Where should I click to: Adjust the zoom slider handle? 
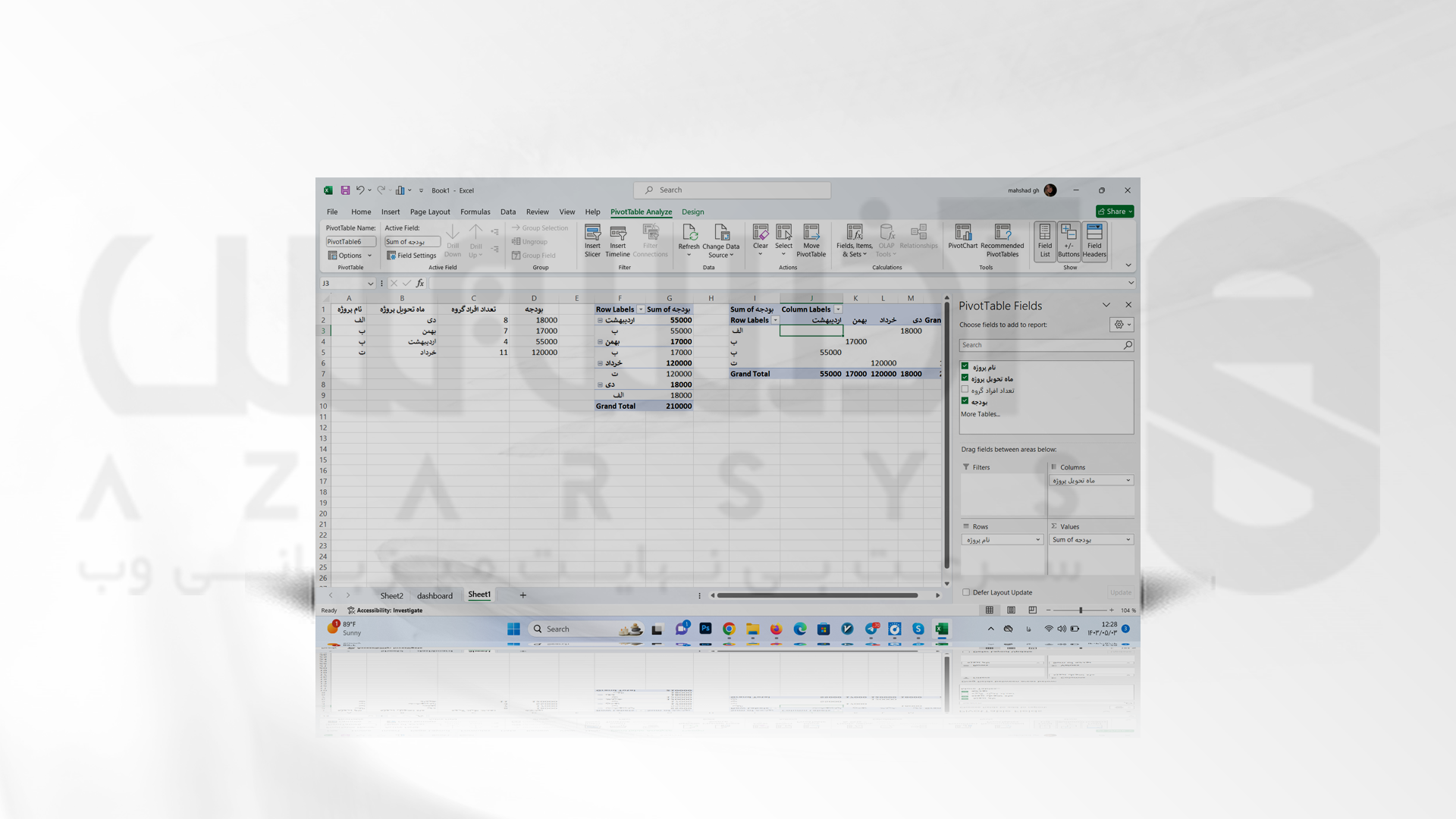pos(1081,610)
